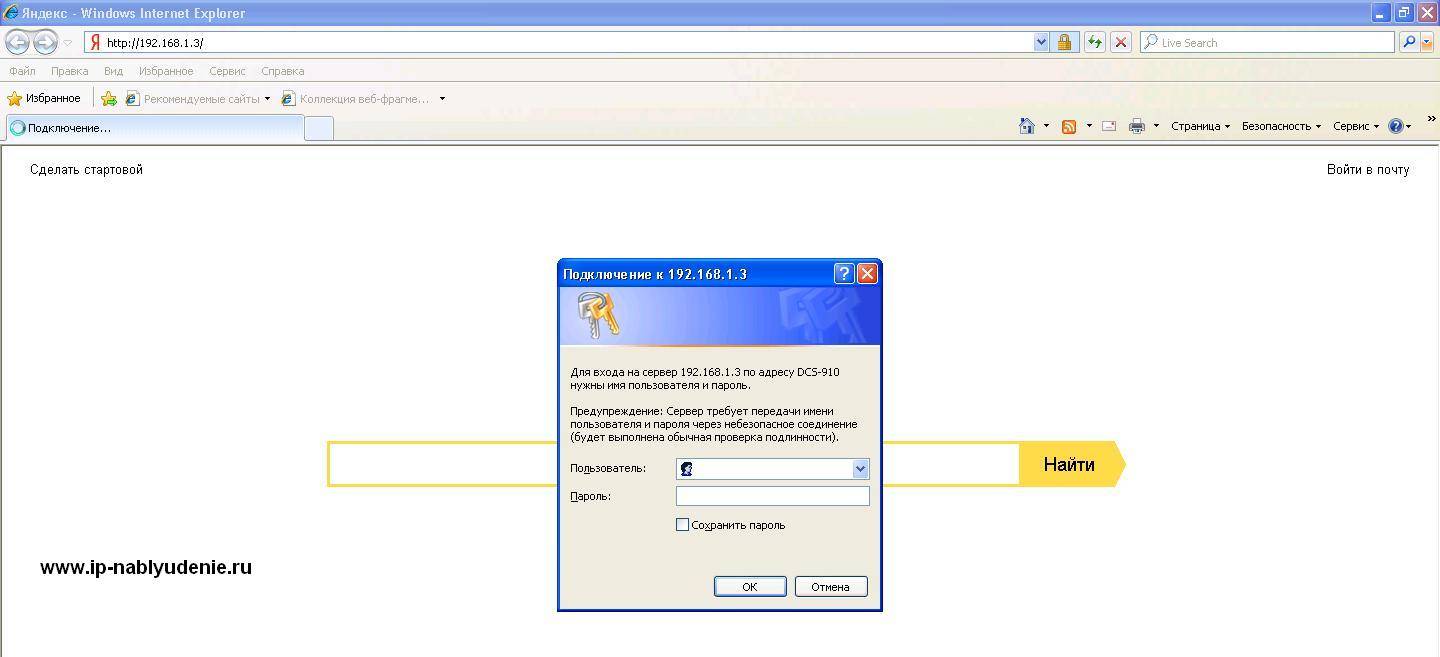Expand Рекомендуемые сайты dropdown arrow
Image resolution: width=1440 pixels, height=657 pixels.
[x=267, y=98]
